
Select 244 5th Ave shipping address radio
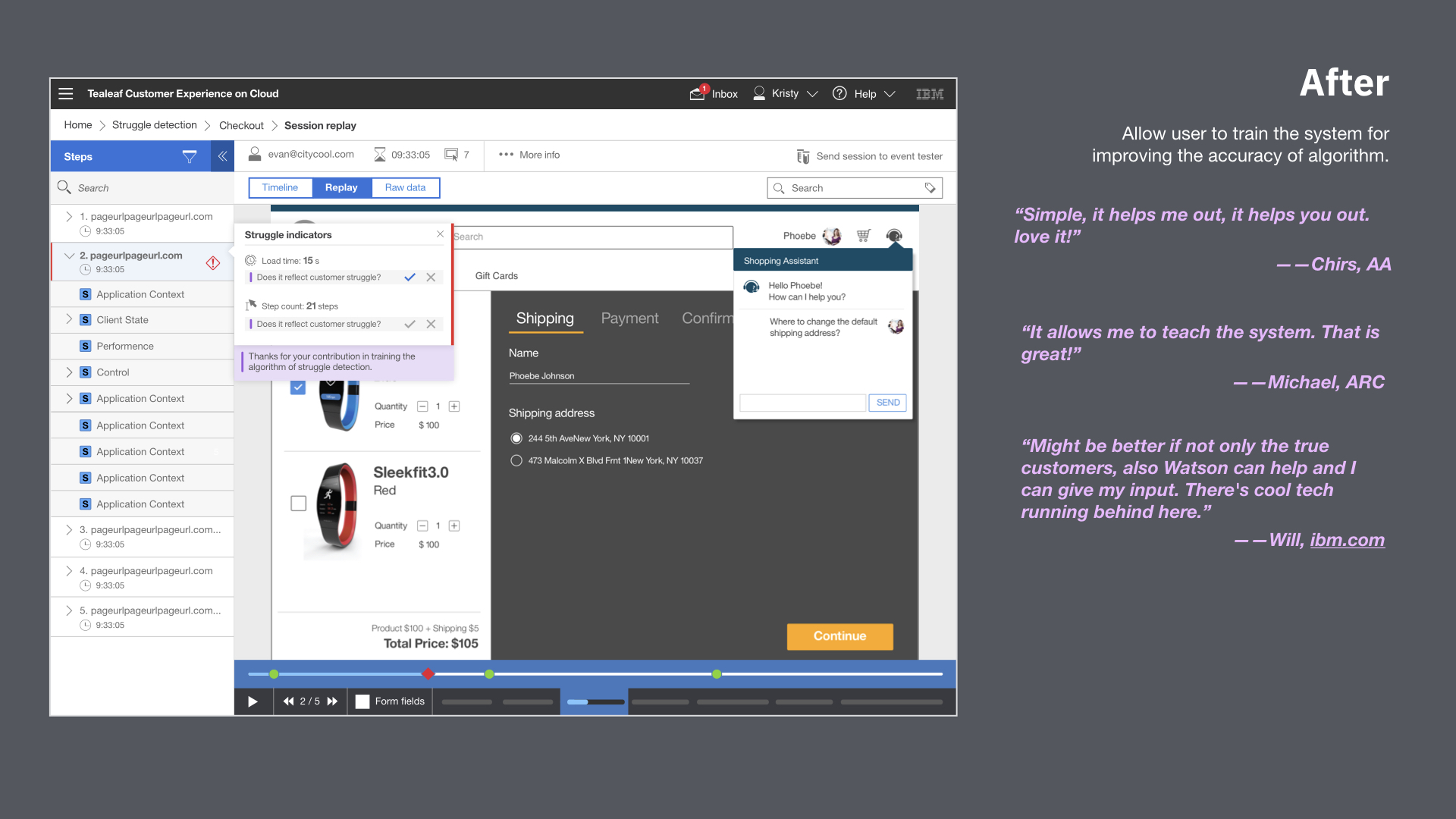click(516, 438)
